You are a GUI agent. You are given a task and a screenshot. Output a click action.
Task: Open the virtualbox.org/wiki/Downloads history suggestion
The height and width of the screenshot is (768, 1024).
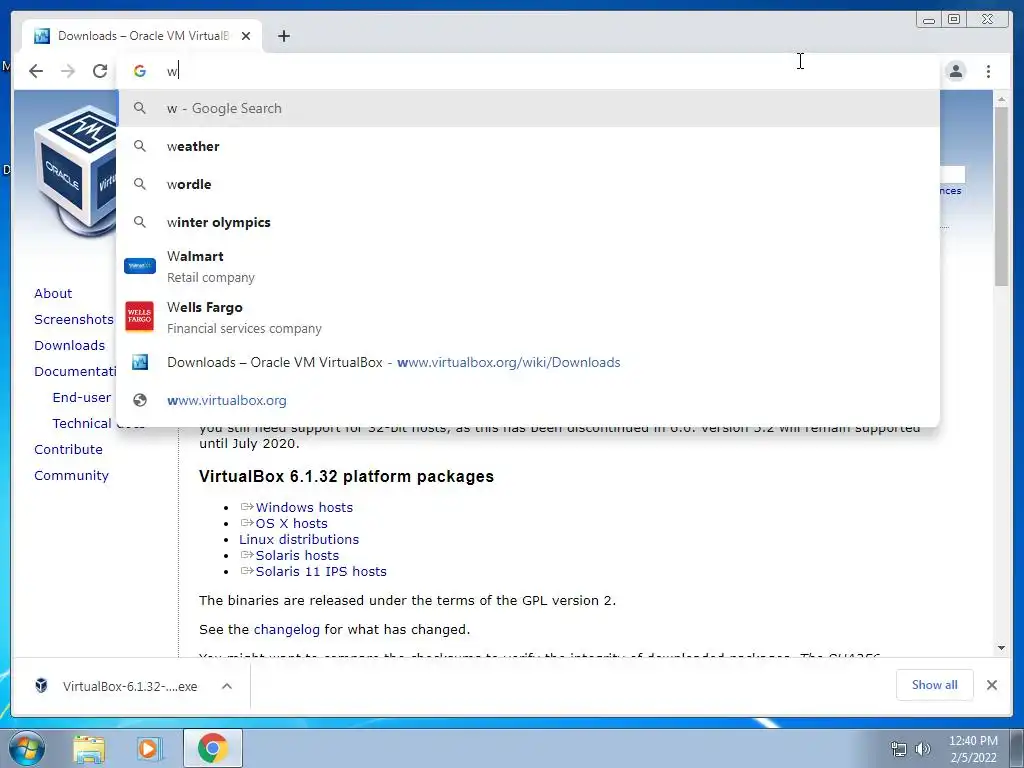529,362
